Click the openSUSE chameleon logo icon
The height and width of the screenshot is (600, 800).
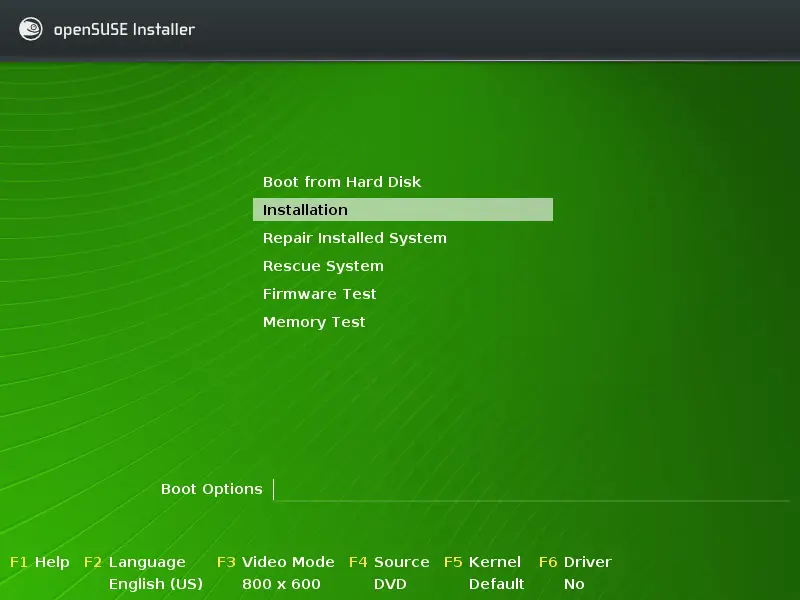tap(29, 29)
